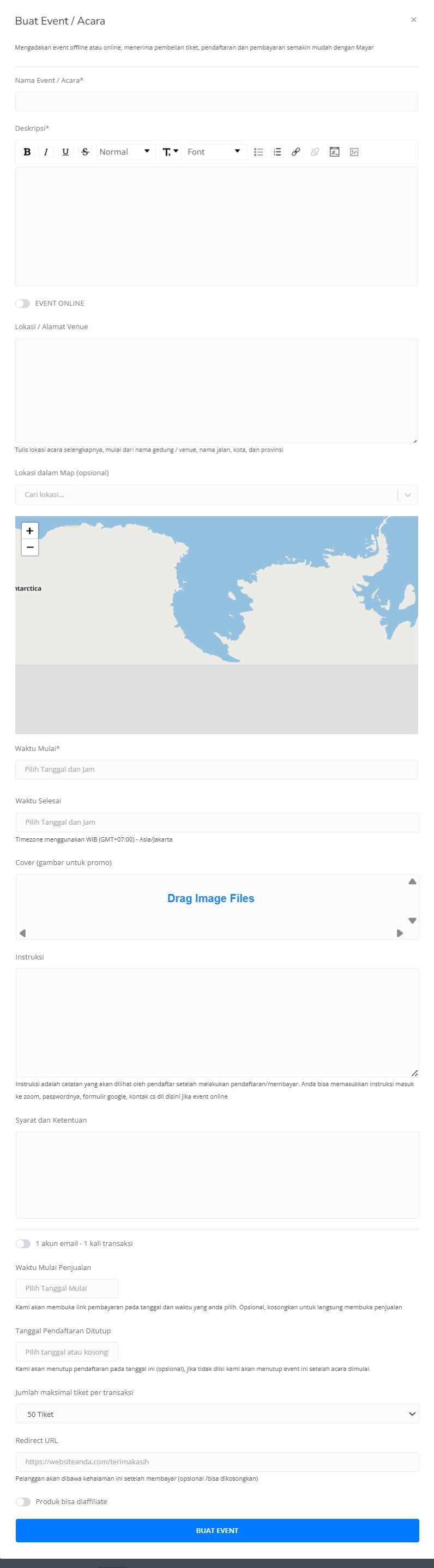Zoom out on the location map
This screenshot has height=1568, width=434.
(30, 547)
